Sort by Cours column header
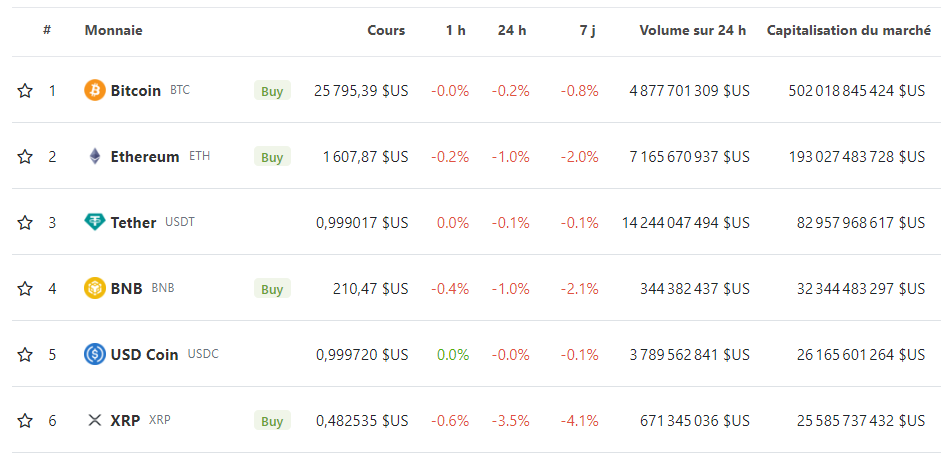Screen dimensions: 941x458 tap(386, 30)
